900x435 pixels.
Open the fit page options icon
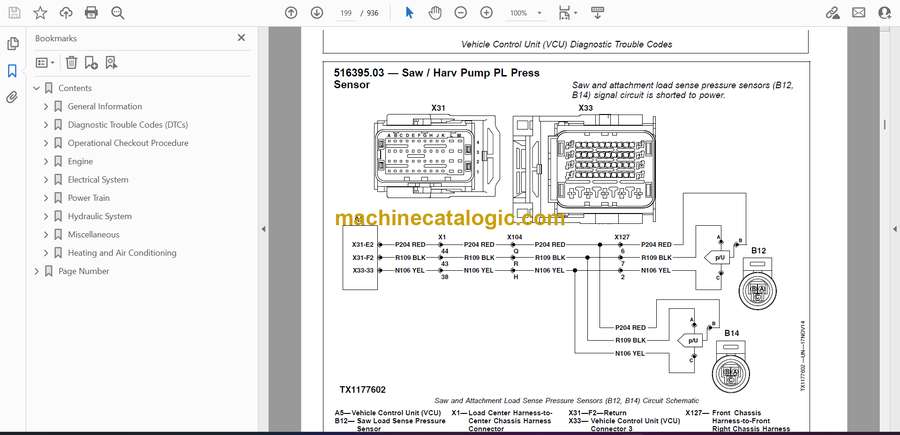click(x=567, y=13)
